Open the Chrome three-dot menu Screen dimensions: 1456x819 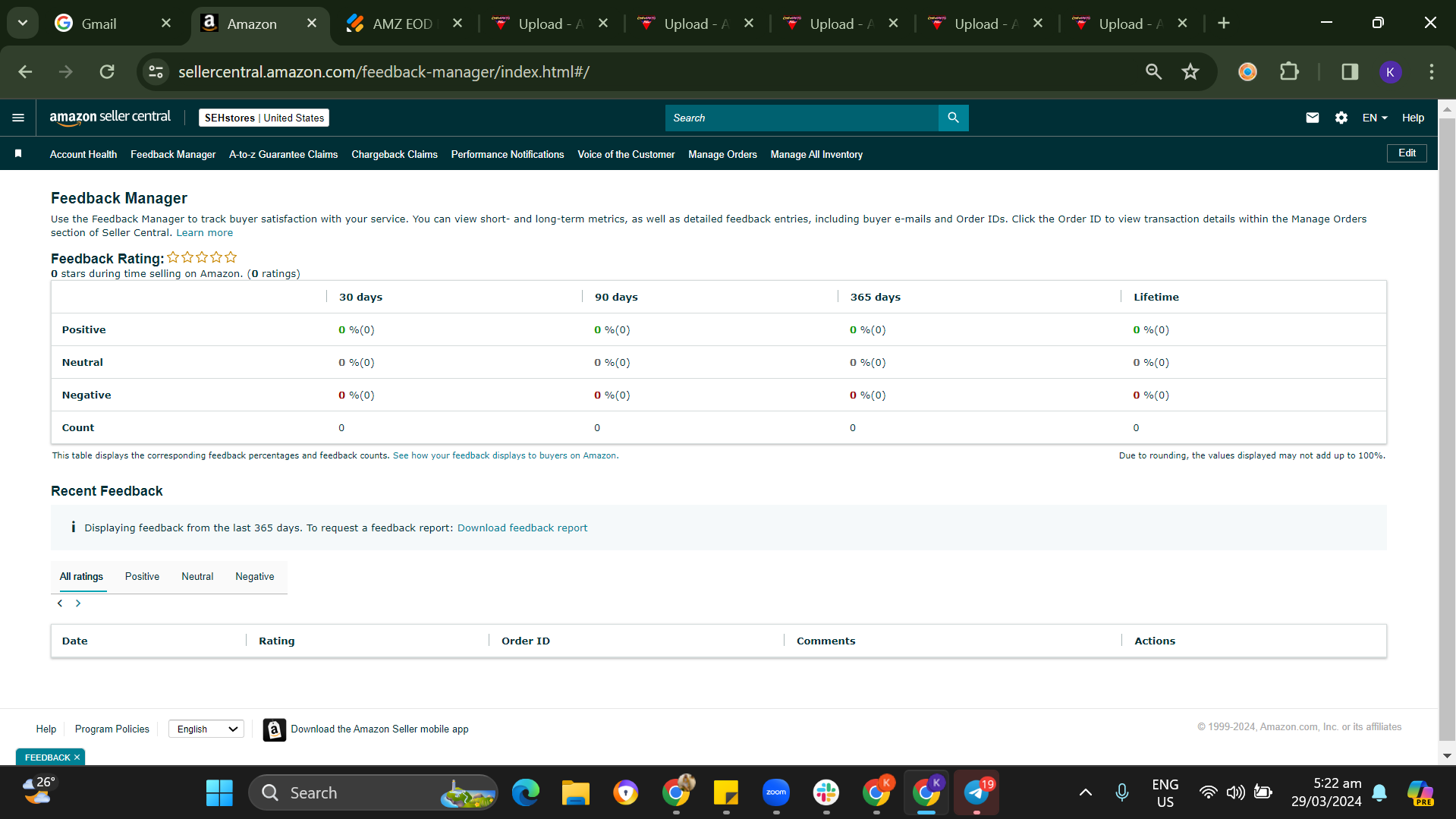click(1431, 72)
